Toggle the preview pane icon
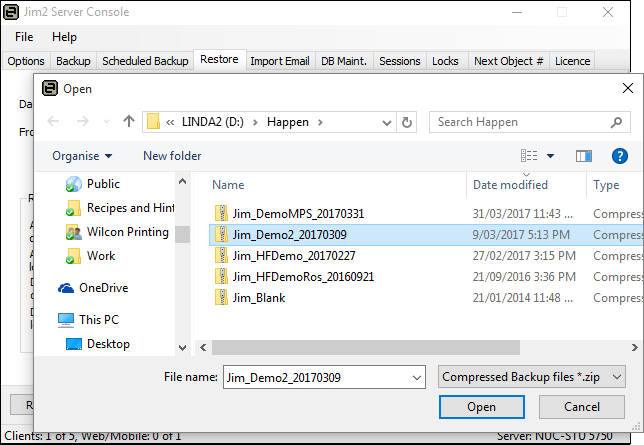Viewport: 644px width, 445px height. click(x=584, y=156)
